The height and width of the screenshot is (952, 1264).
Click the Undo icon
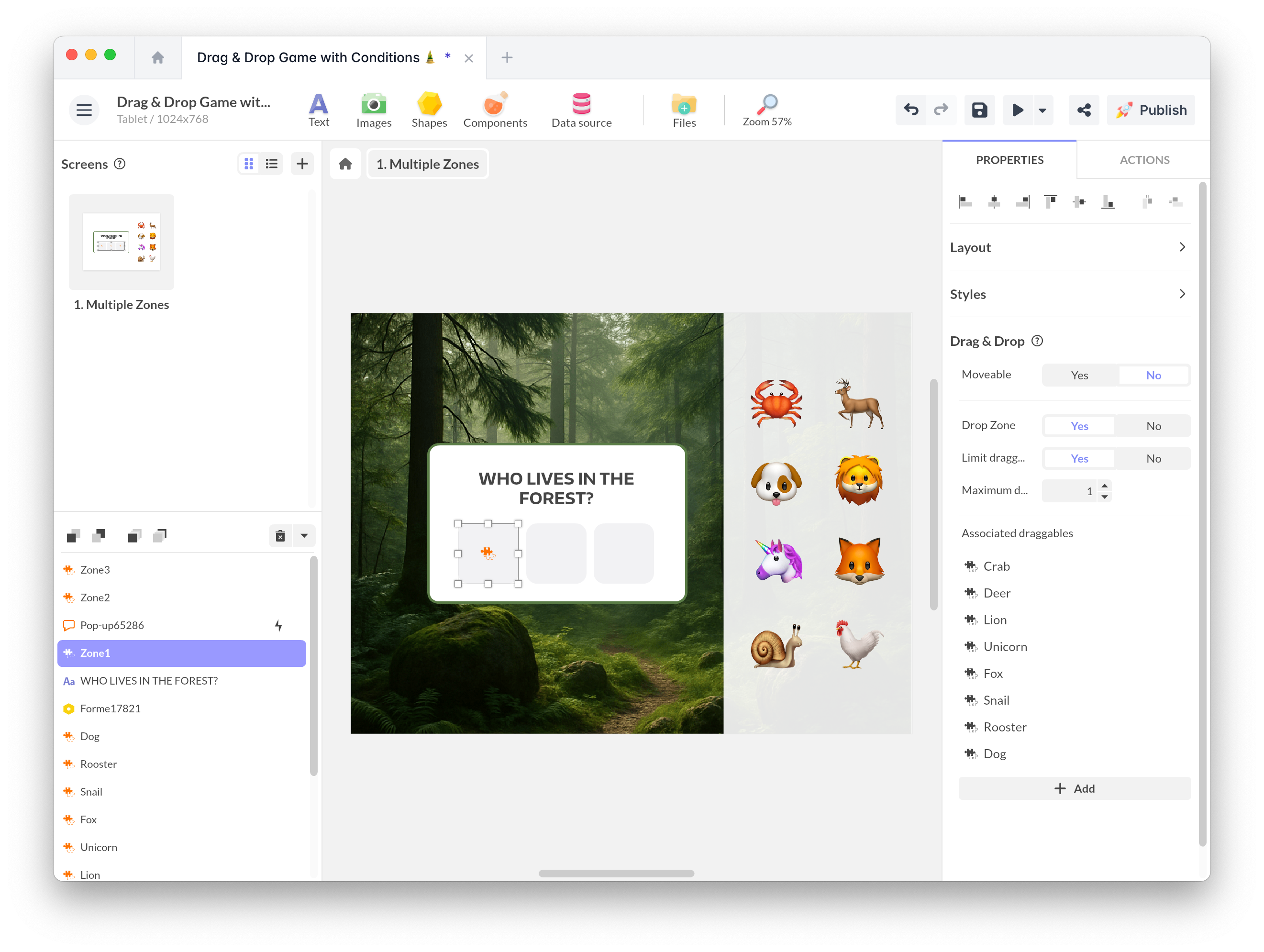910,110
